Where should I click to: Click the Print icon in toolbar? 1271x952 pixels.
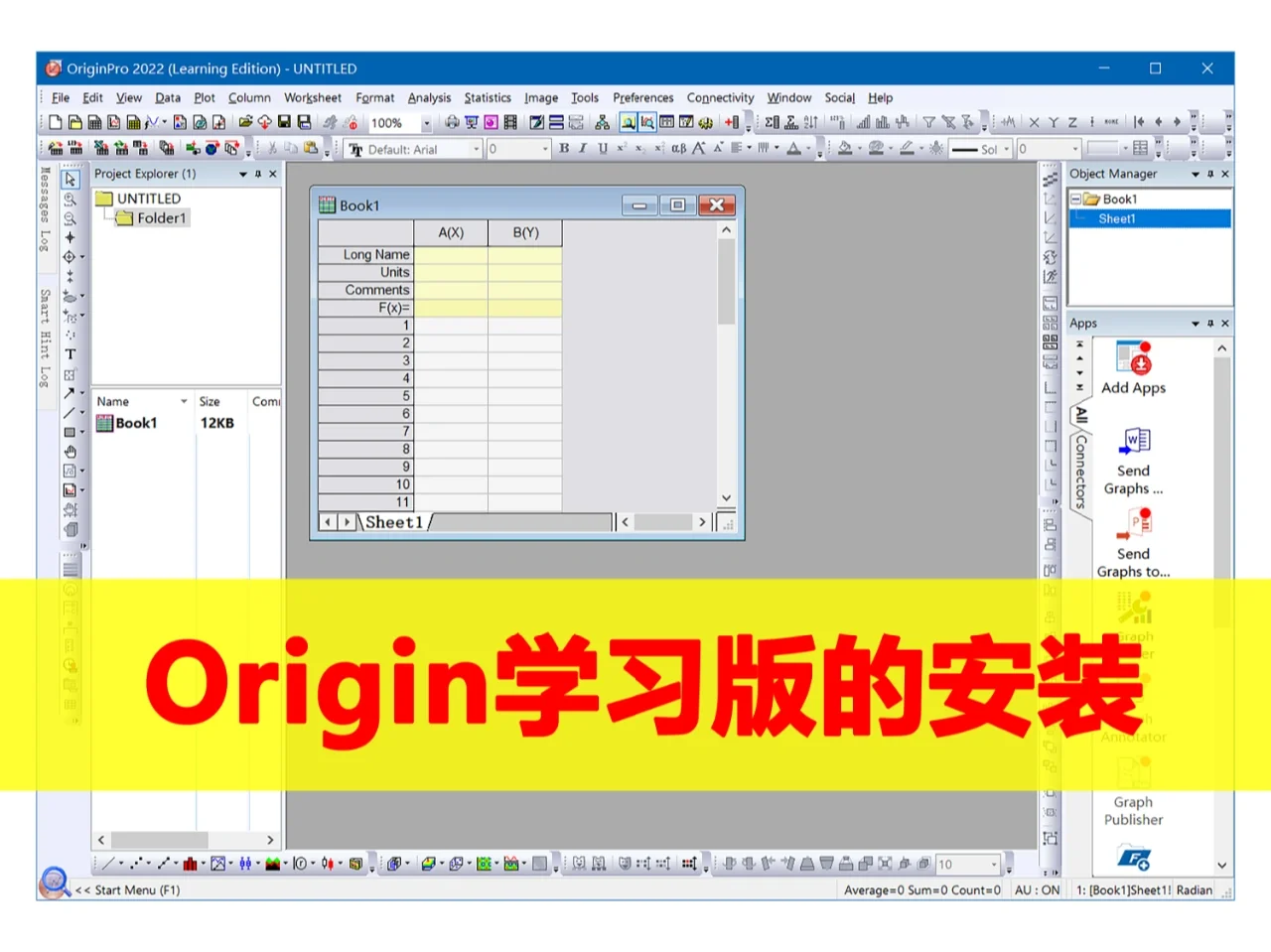click(x=452, y=122)
